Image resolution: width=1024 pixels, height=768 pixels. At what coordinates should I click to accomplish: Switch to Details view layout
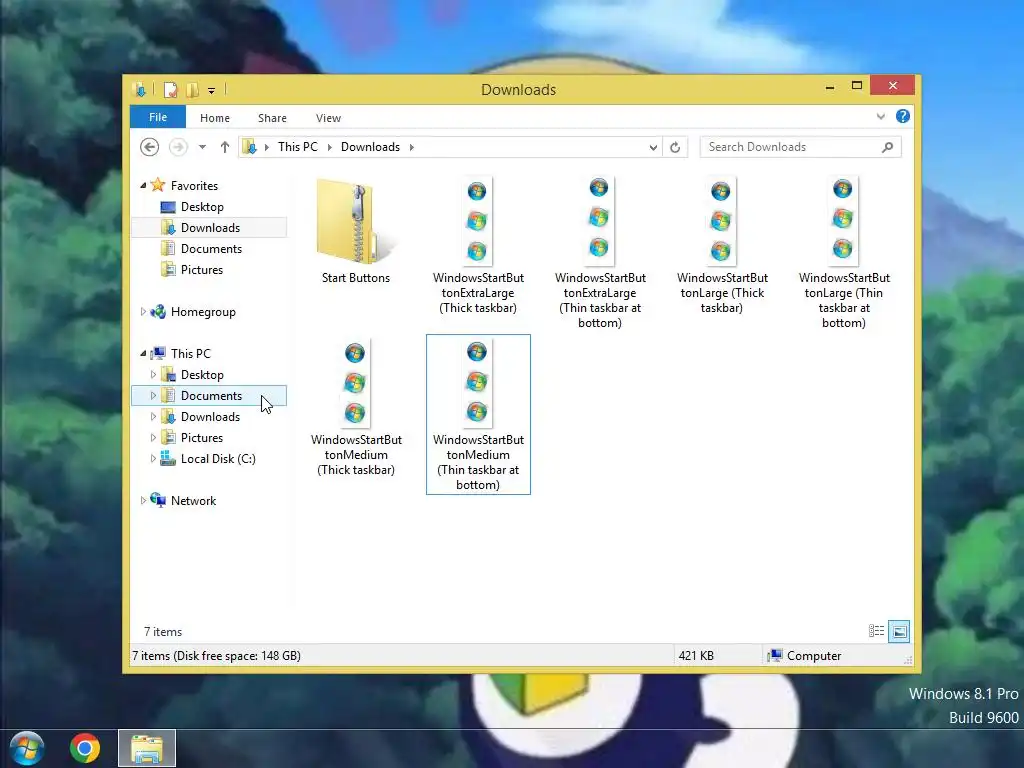pyautogui.click(x=876, y=631)
